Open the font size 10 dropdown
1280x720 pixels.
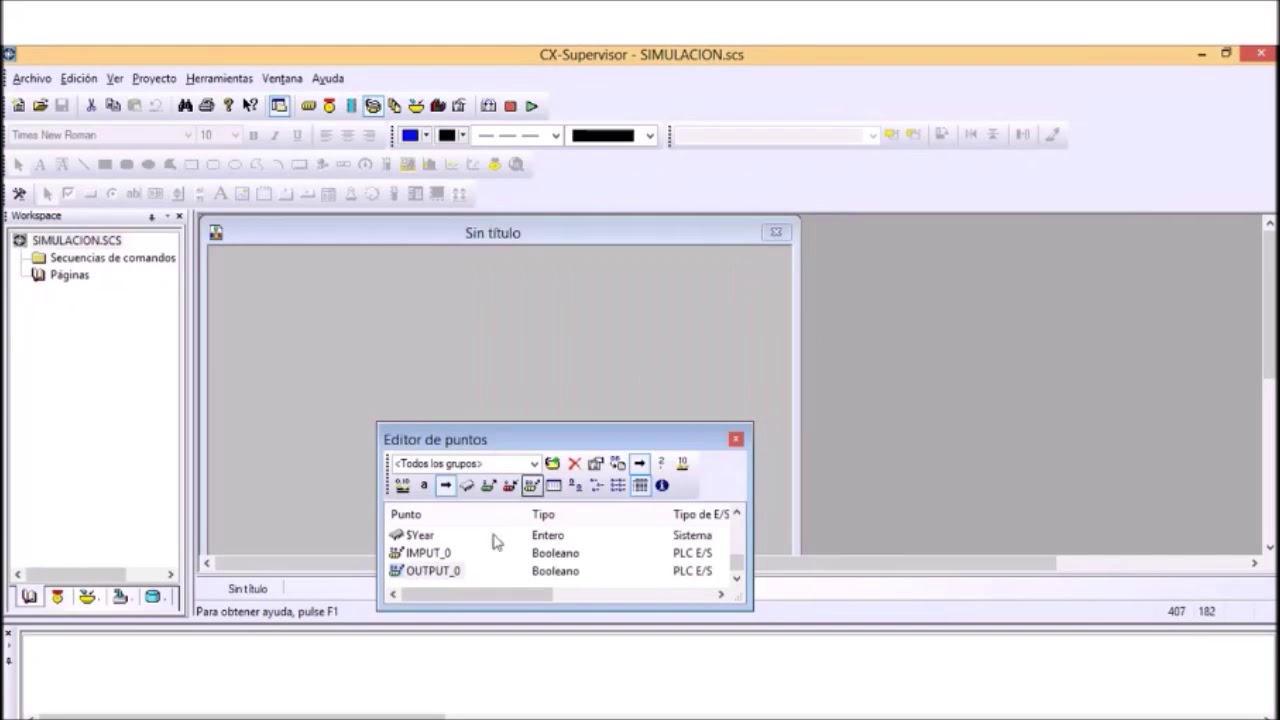pos(235,135)
